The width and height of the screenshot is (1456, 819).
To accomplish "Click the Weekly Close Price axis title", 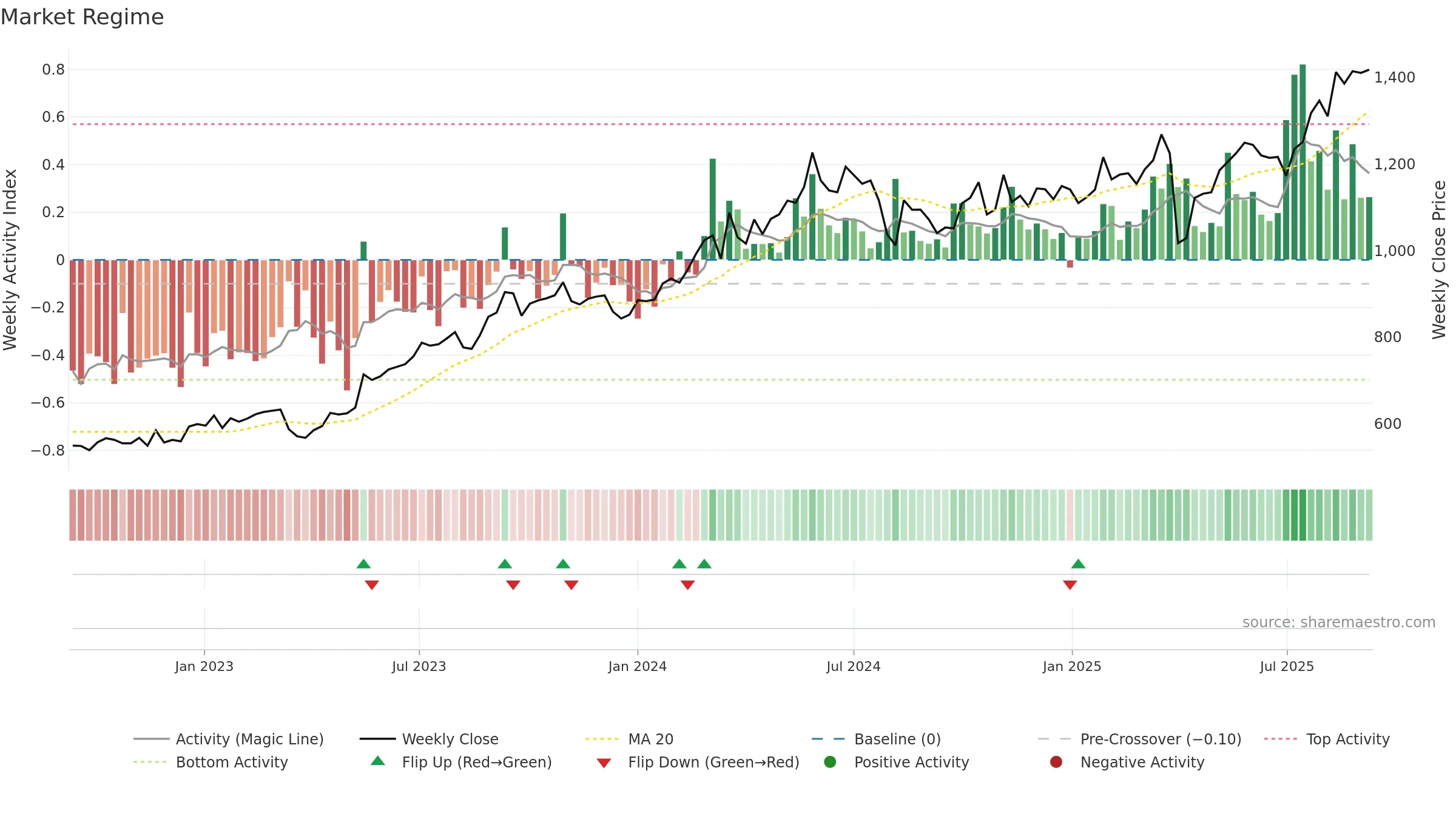I will (1439, 260).
